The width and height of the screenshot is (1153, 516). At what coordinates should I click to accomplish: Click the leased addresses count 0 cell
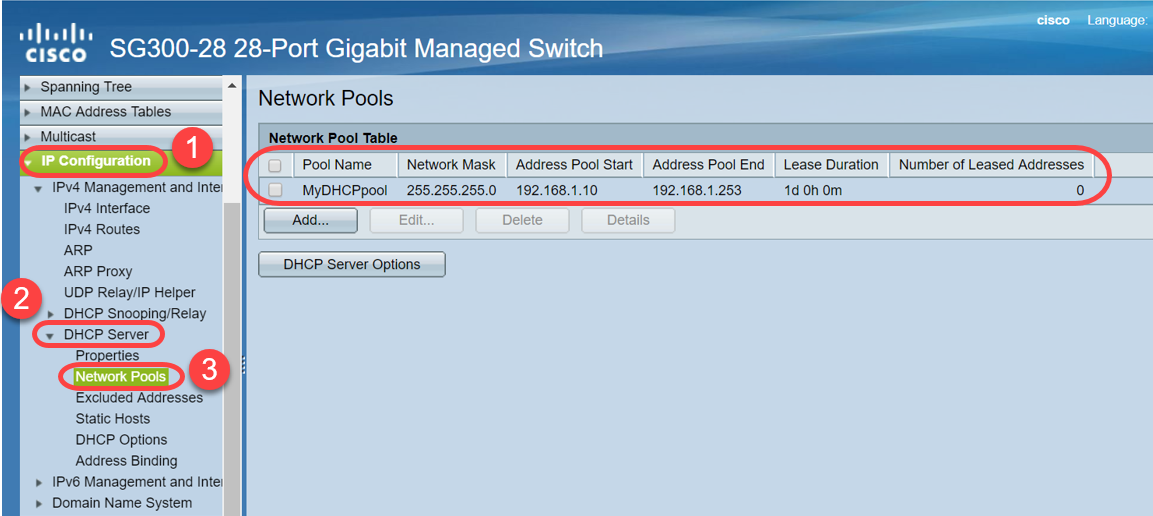pos(1080,191)
